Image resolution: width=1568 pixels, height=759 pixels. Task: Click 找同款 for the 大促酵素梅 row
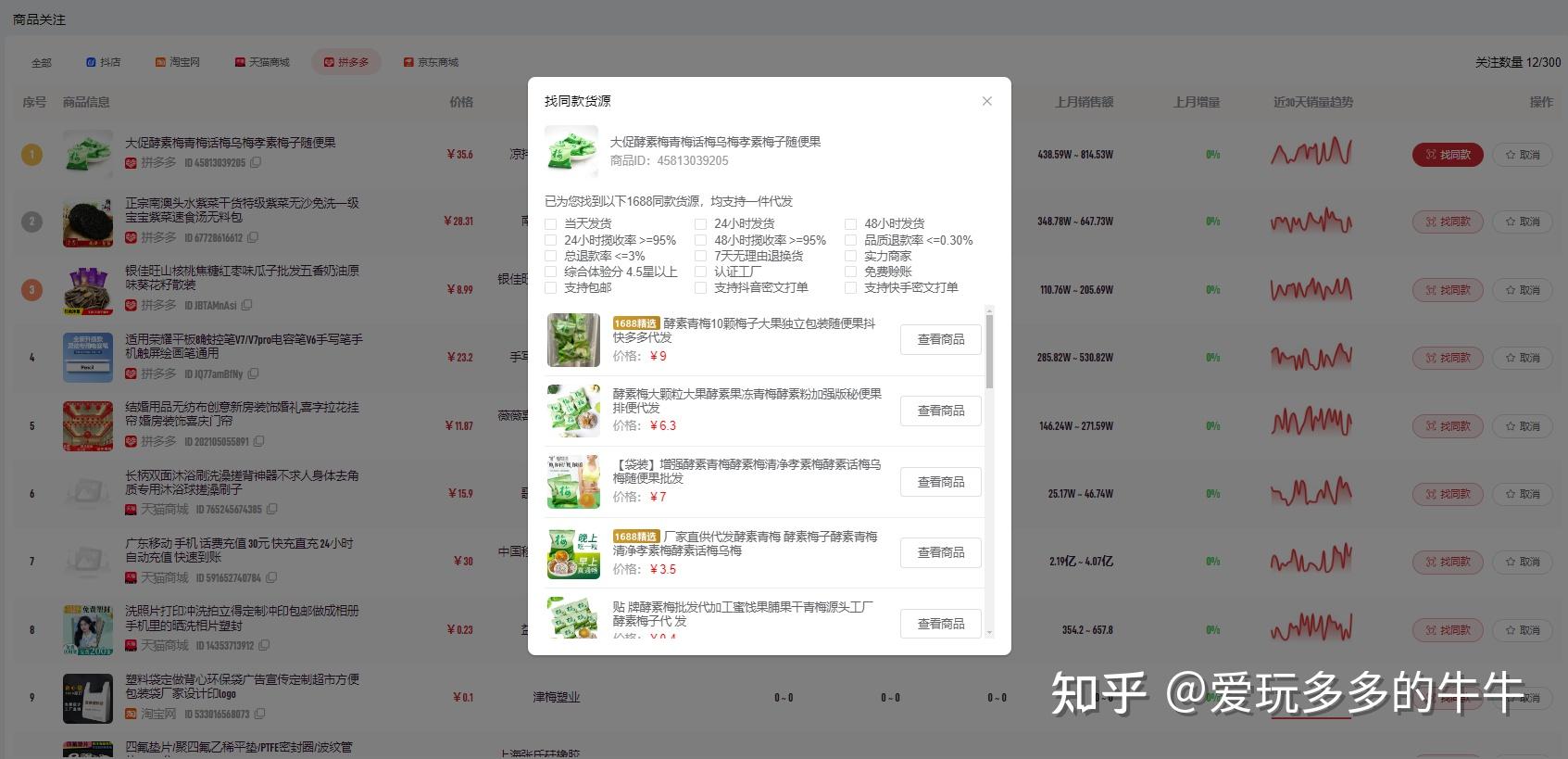[x=1448, y=155]
